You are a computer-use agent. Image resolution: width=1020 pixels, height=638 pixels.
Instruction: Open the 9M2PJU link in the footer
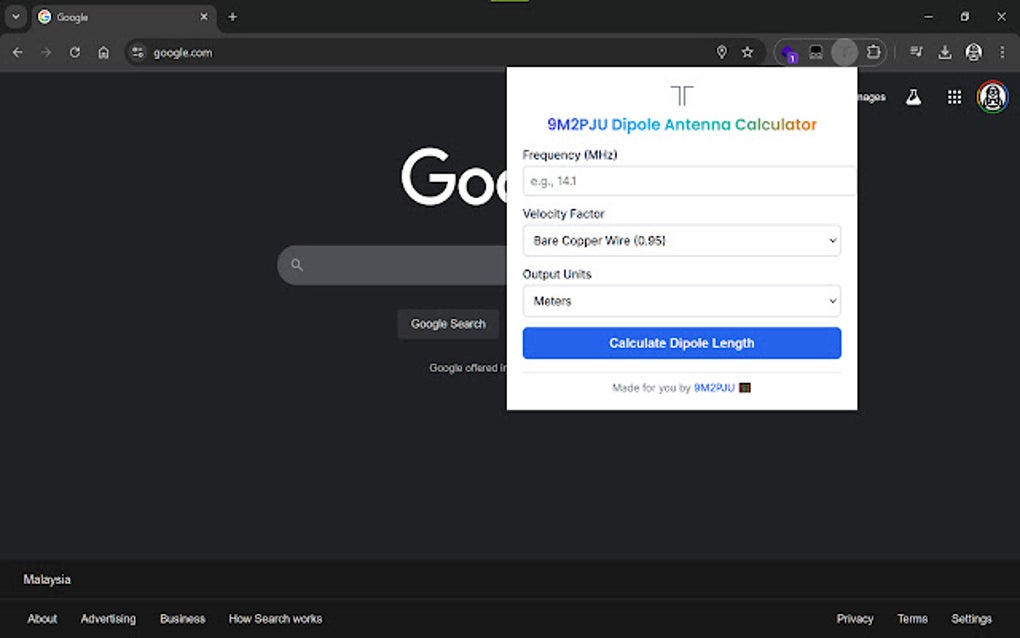714,388
